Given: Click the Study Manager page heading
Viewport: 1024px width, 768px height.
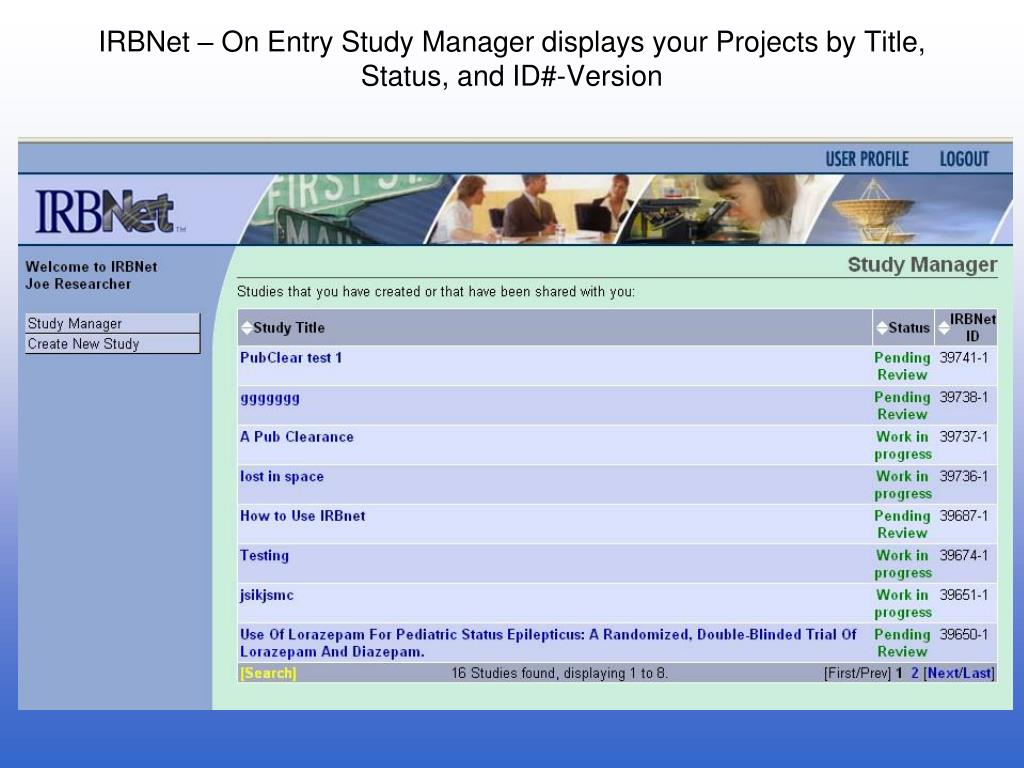Looking at the screenshot, I should 922,264.
